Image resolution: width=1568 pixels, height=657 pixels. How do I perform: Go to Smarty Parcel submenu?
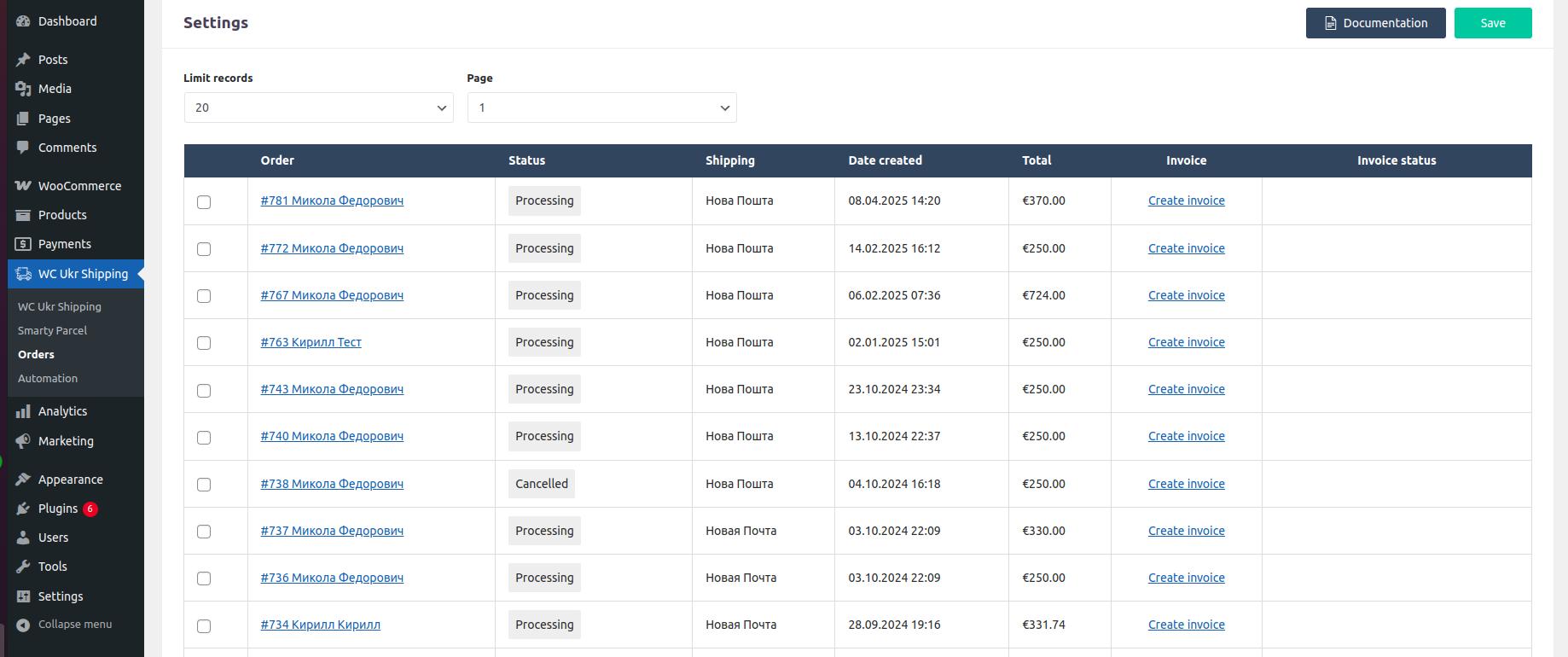(x=52, y=330)
